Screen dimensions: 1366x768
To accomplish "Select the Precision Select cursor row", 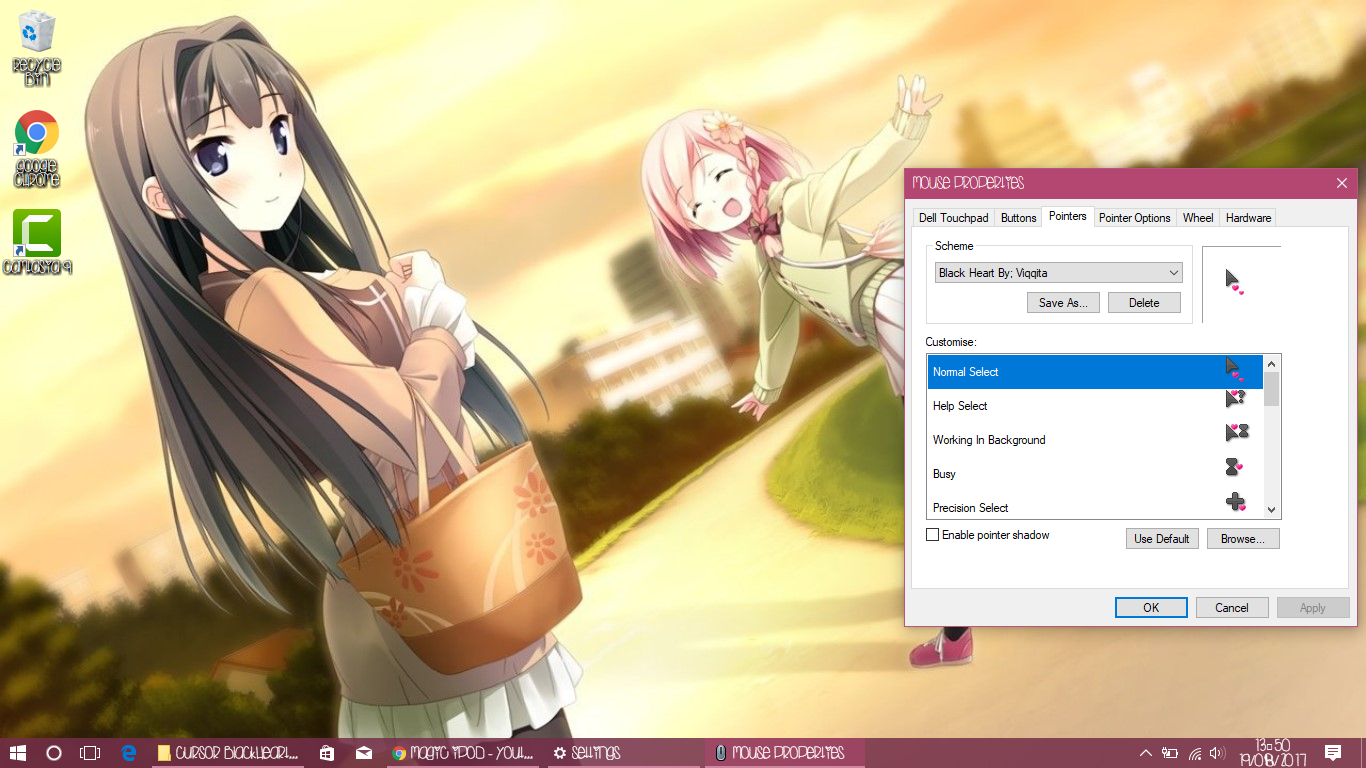I will point(1095,506).
